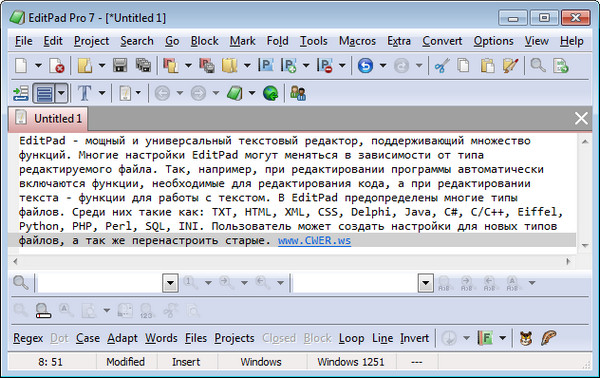Open the Block menu
The height and width of the screenshot is (378, 600).
tap(204, 41)
